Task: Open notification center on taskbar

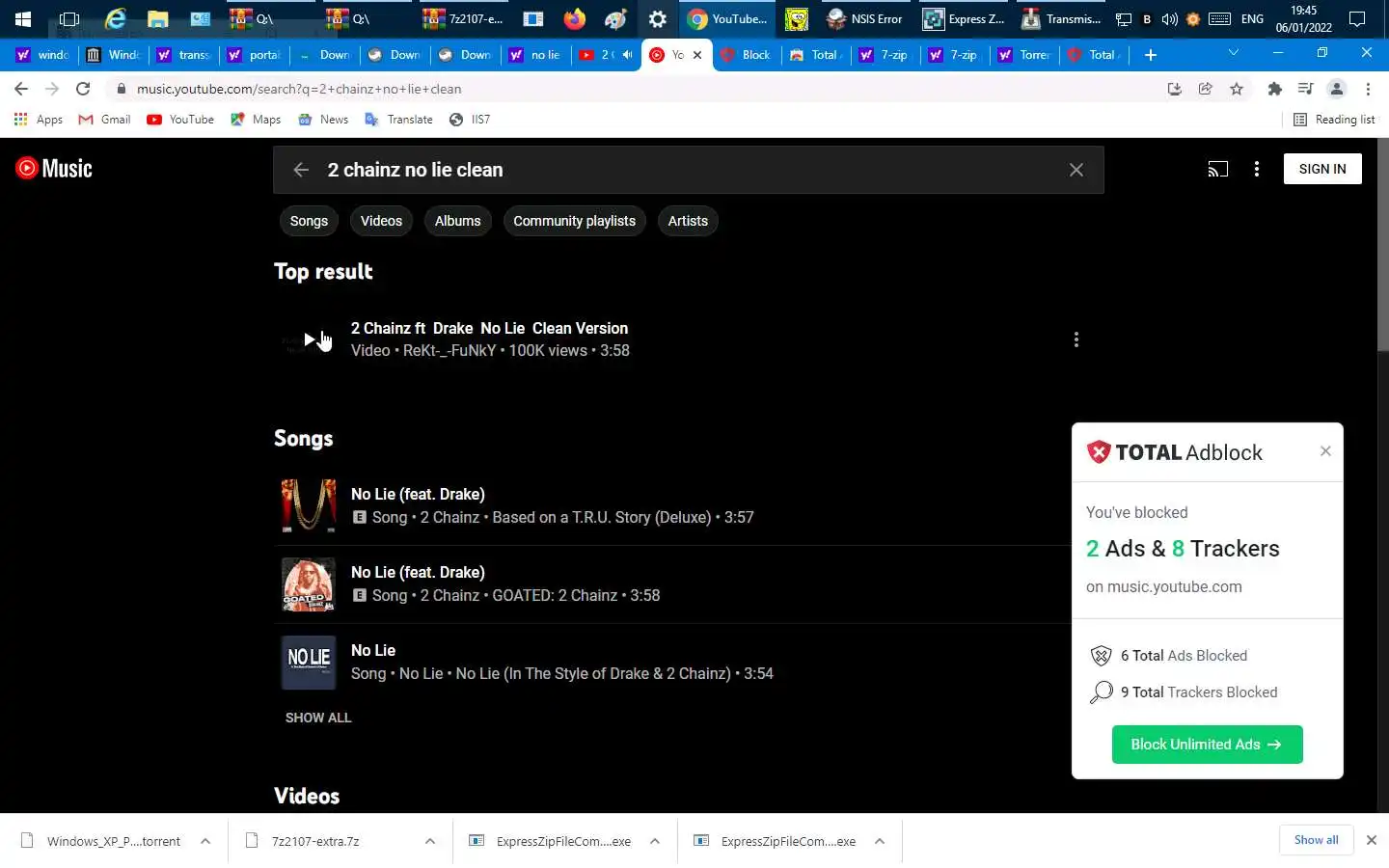Action: tap(1357, 18)
